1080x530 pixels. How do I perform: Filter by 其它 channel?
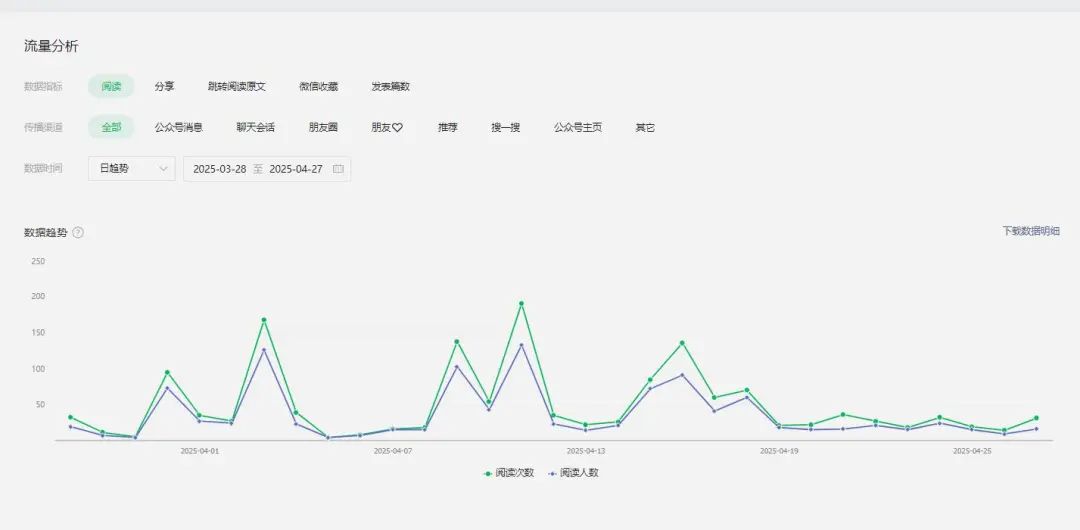click(645, 128)
